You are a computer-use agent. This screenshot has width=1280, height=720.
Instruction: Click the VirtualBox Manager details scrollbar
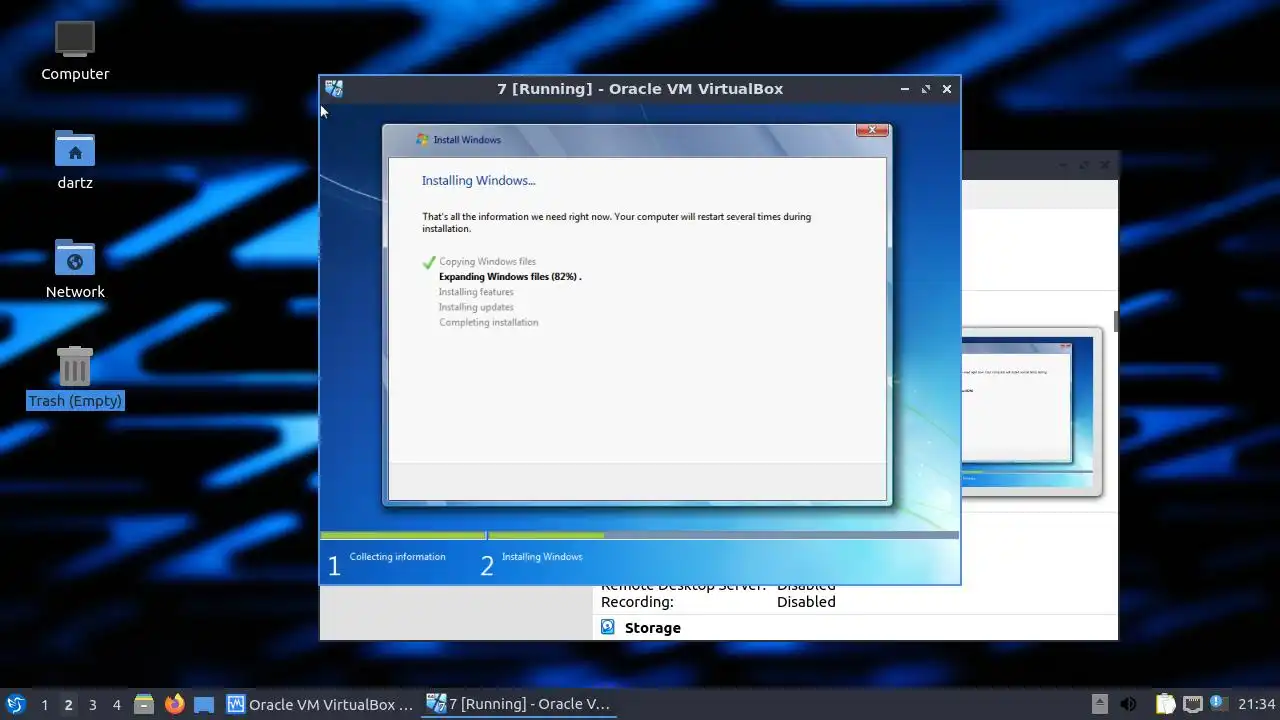(1115, 320)
